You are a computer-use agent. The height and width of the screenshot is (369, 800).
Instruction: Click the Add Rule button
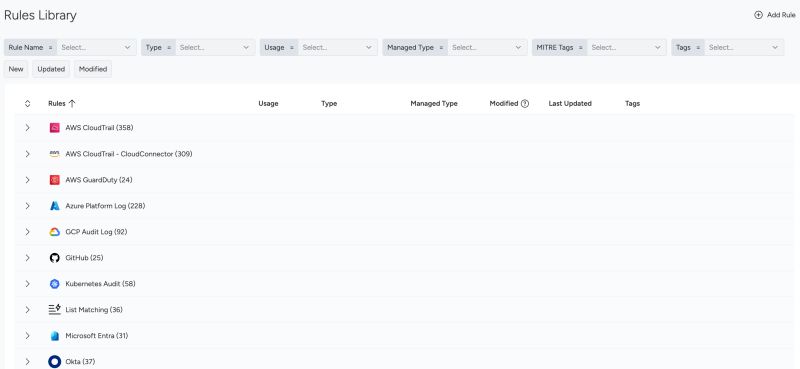coord(774,15)
